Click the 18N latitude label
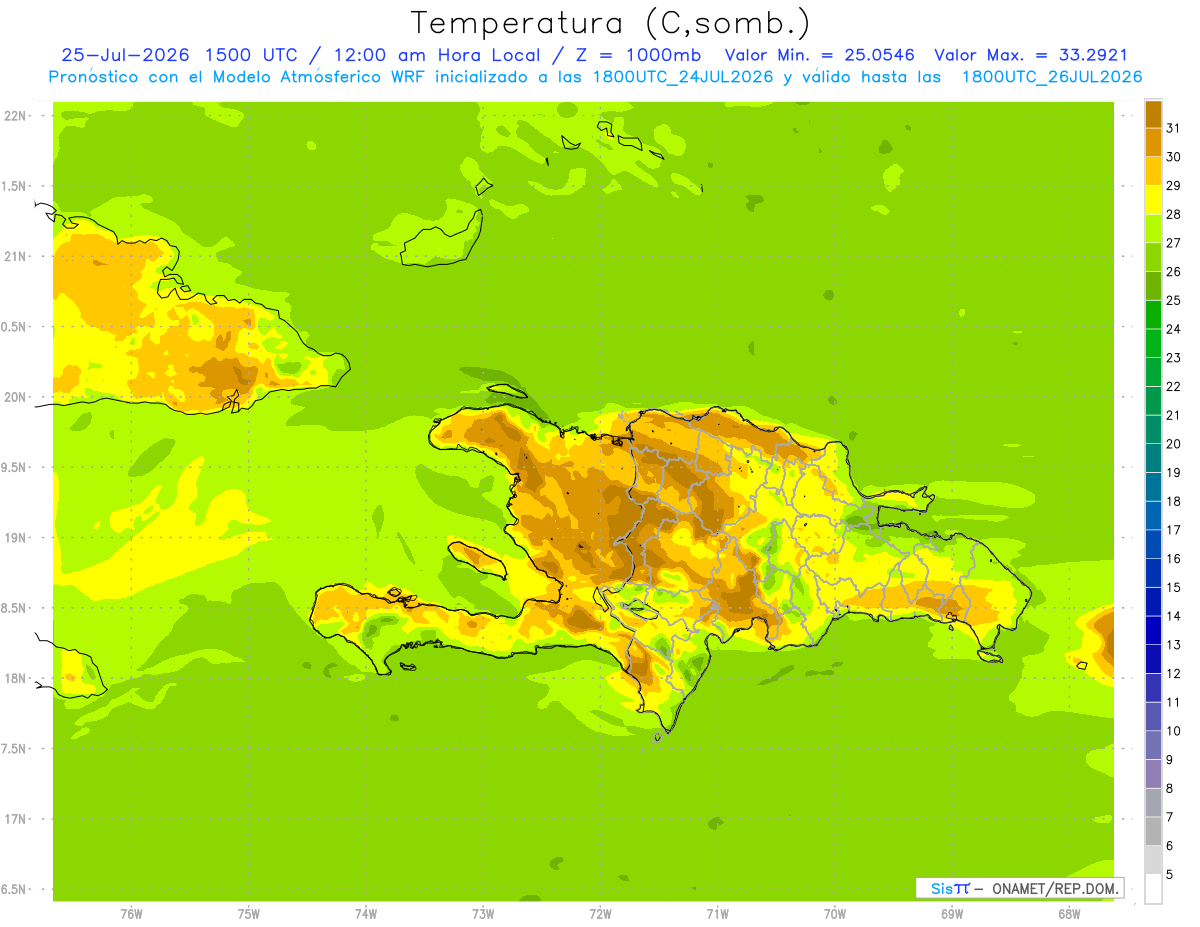The width and height of the screenshot is (1200, 927). coord(17,678)
